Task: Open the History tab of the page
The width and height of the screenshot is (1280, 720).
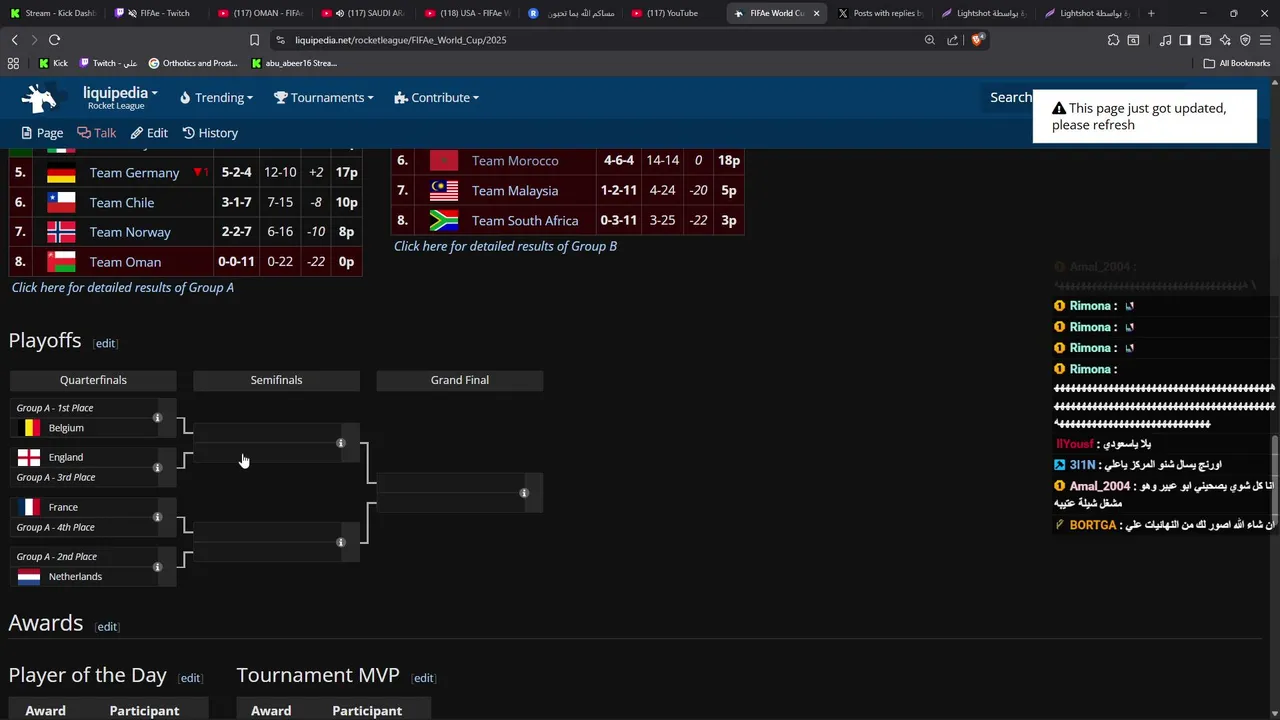Action: [x=210, y=133]
